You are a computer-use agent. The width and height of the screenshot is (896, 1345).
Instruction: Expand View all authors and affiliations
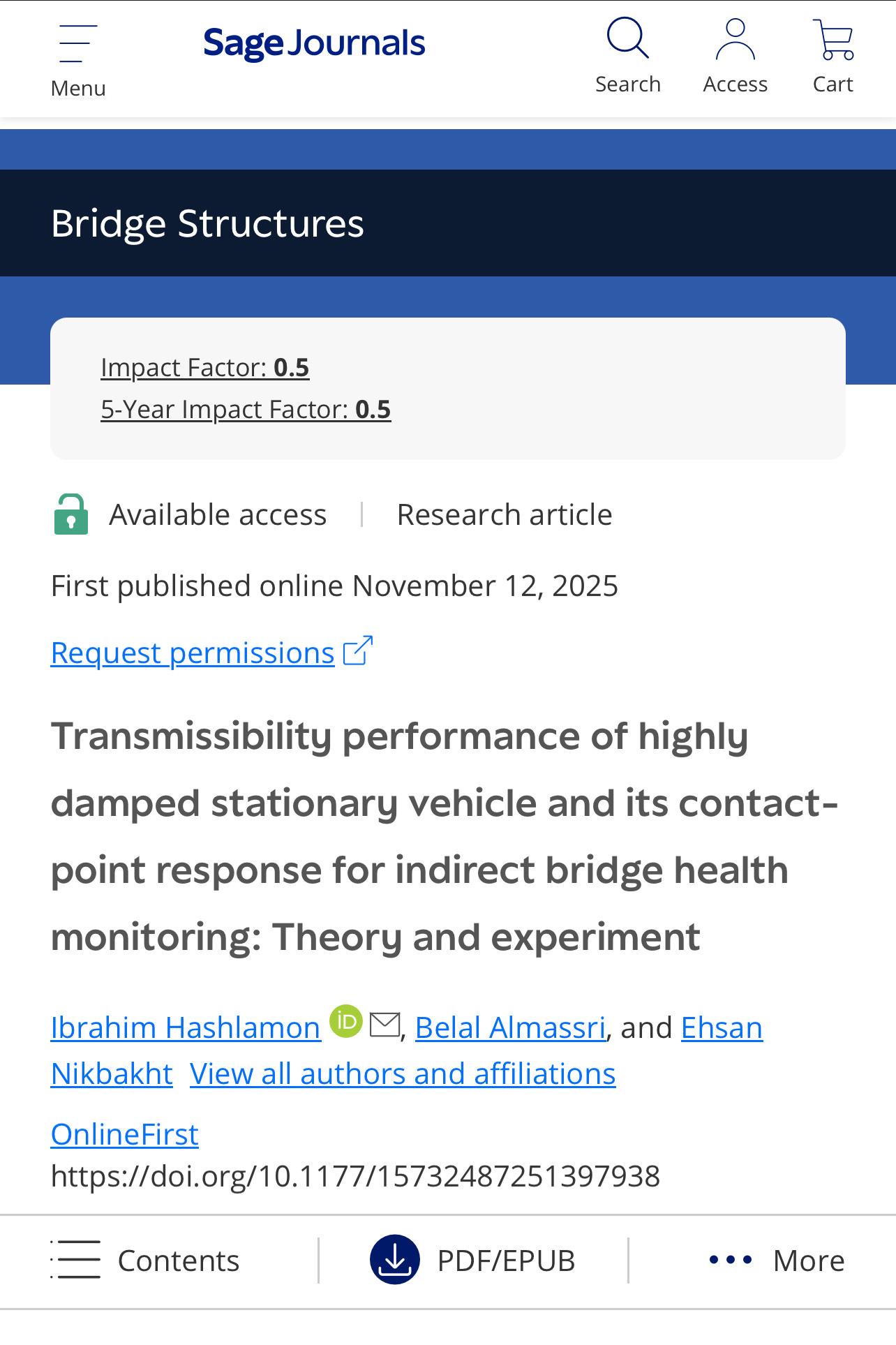[403, 1074]
